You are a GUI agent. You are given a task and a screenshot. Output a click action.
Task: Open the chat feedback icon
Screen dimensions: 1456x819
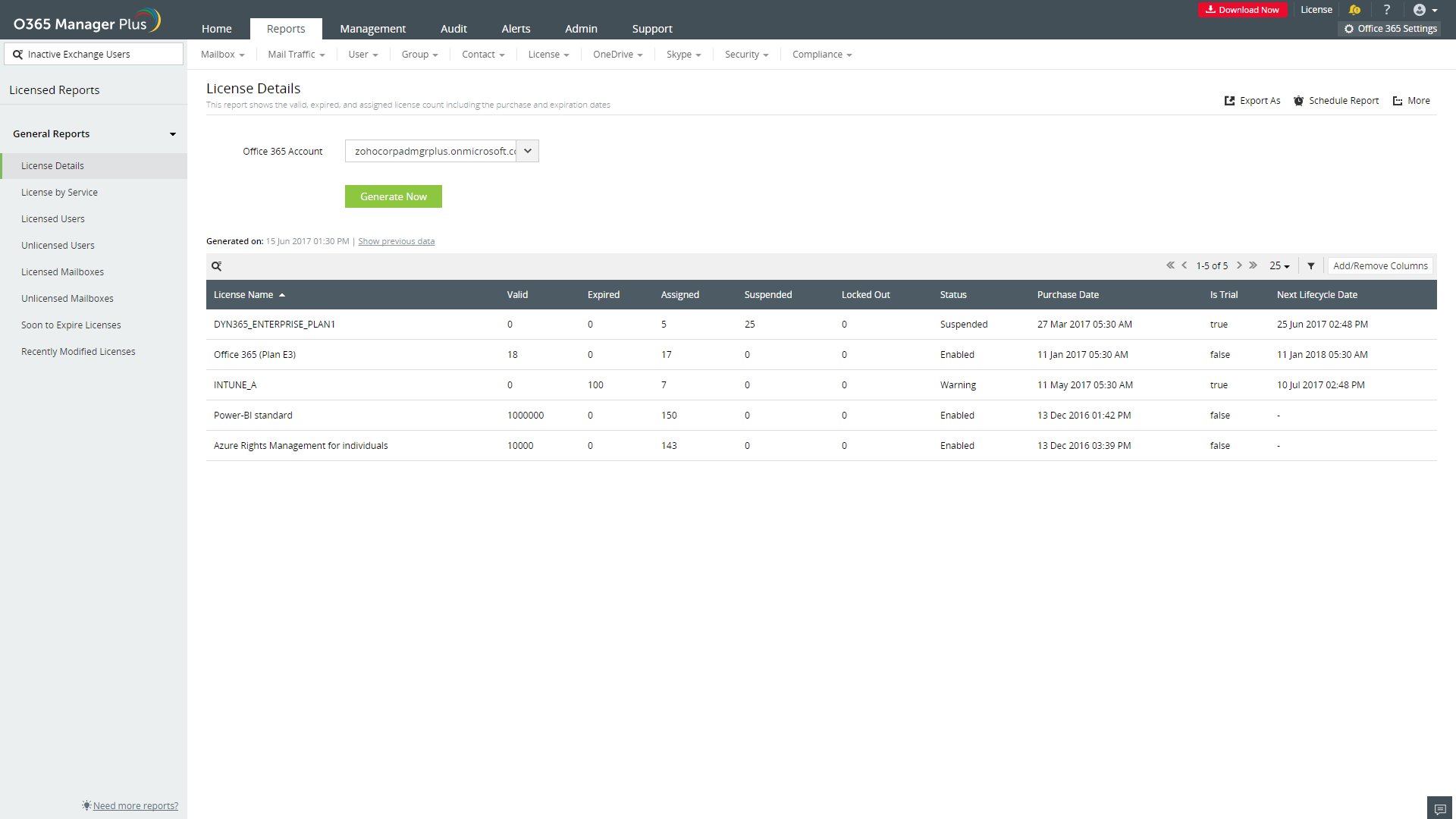1439,809
